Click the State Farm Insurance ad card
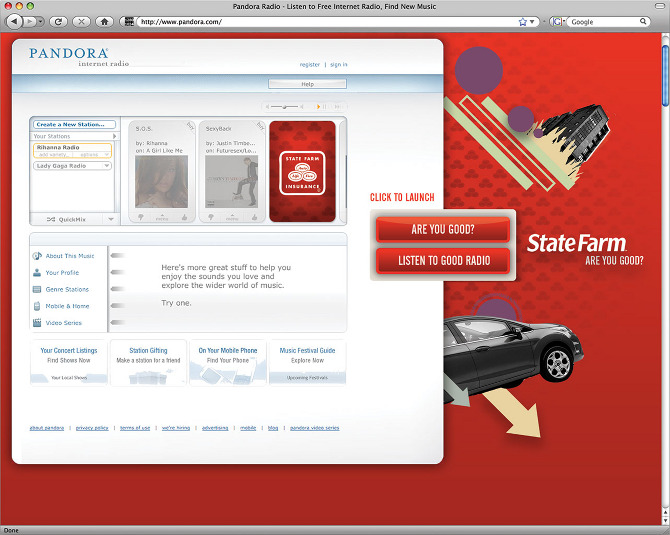Viewport: 670px width, 535px height. pyautogui.click(x=303, y=171)
